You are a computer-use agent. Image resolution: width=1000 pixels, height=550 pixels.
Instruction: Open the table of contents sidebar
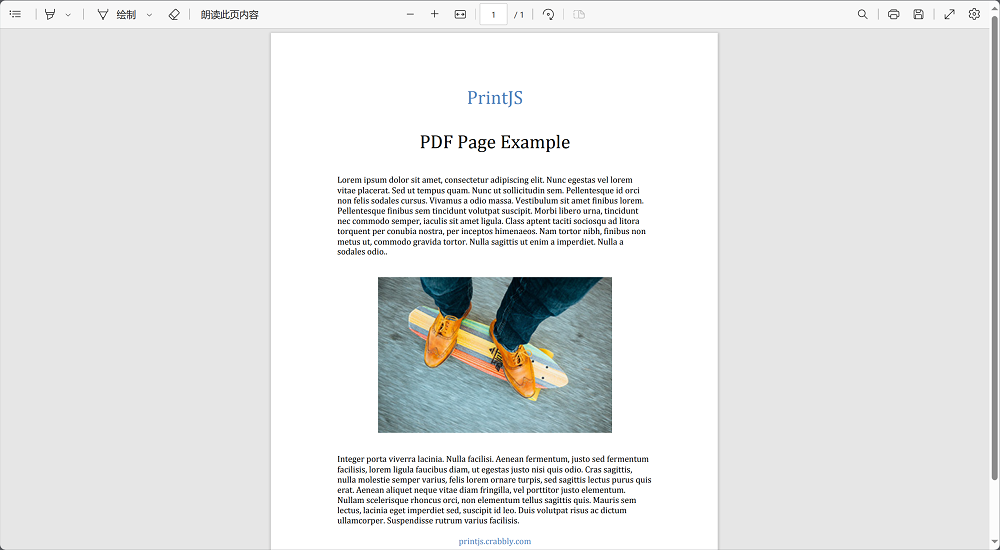click(x=15, y=14)
